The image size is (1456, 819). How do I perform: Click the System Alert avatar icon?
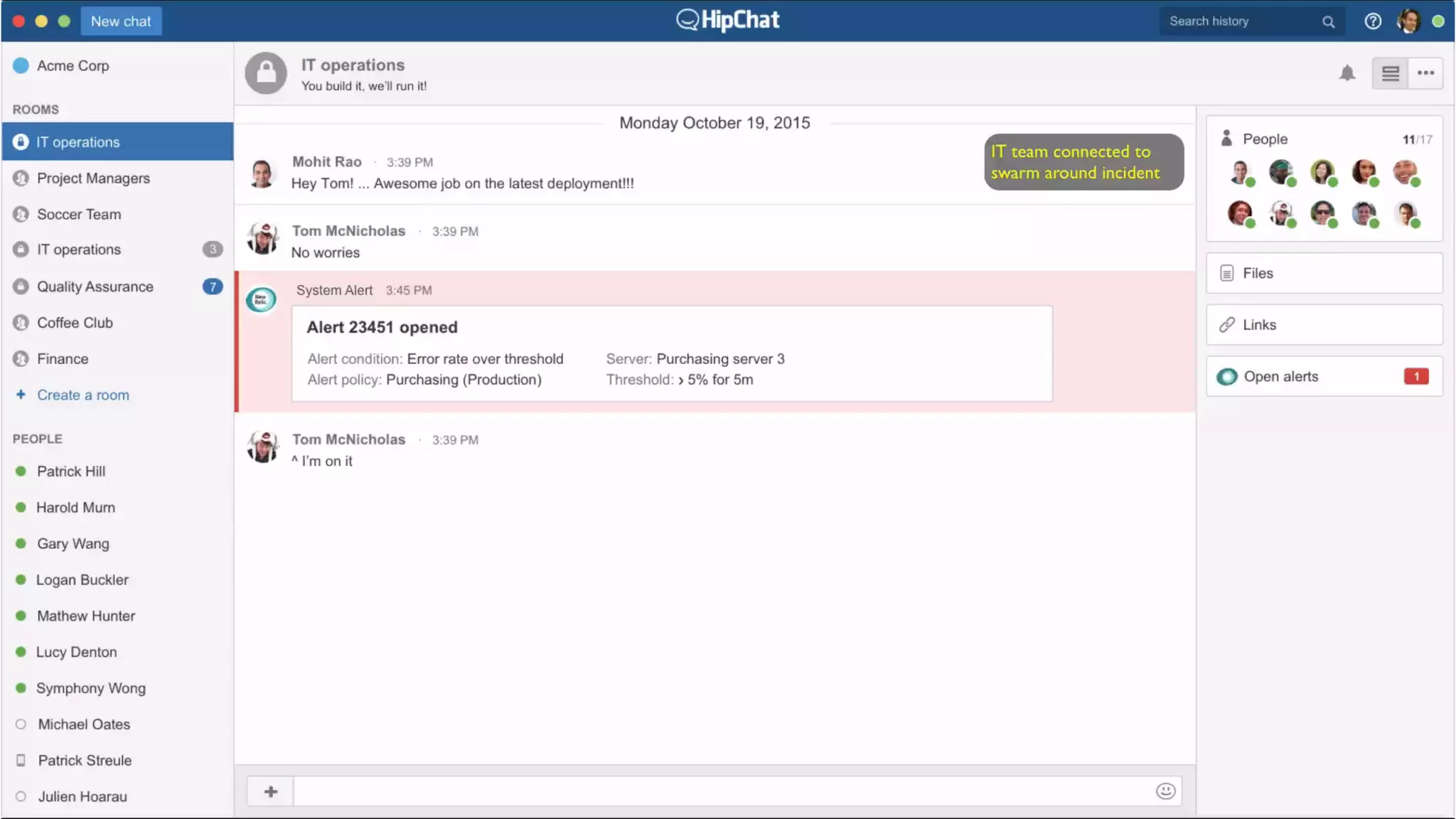point(261,299)
